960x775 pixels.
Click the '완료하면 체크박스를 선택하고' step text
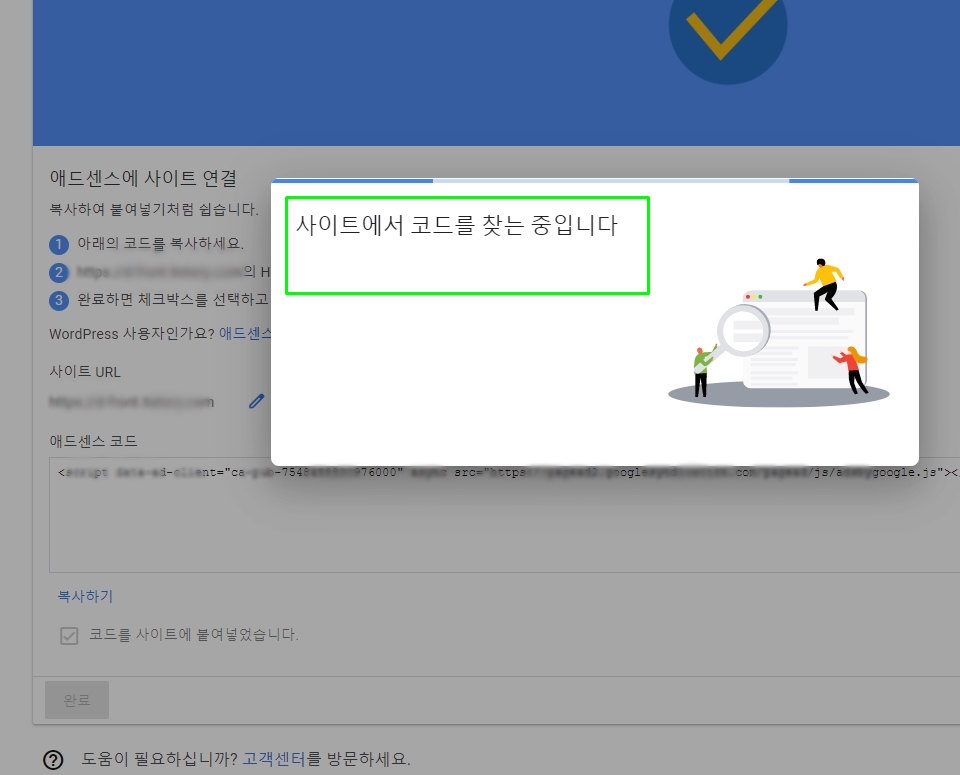click(x=173, y=299)
